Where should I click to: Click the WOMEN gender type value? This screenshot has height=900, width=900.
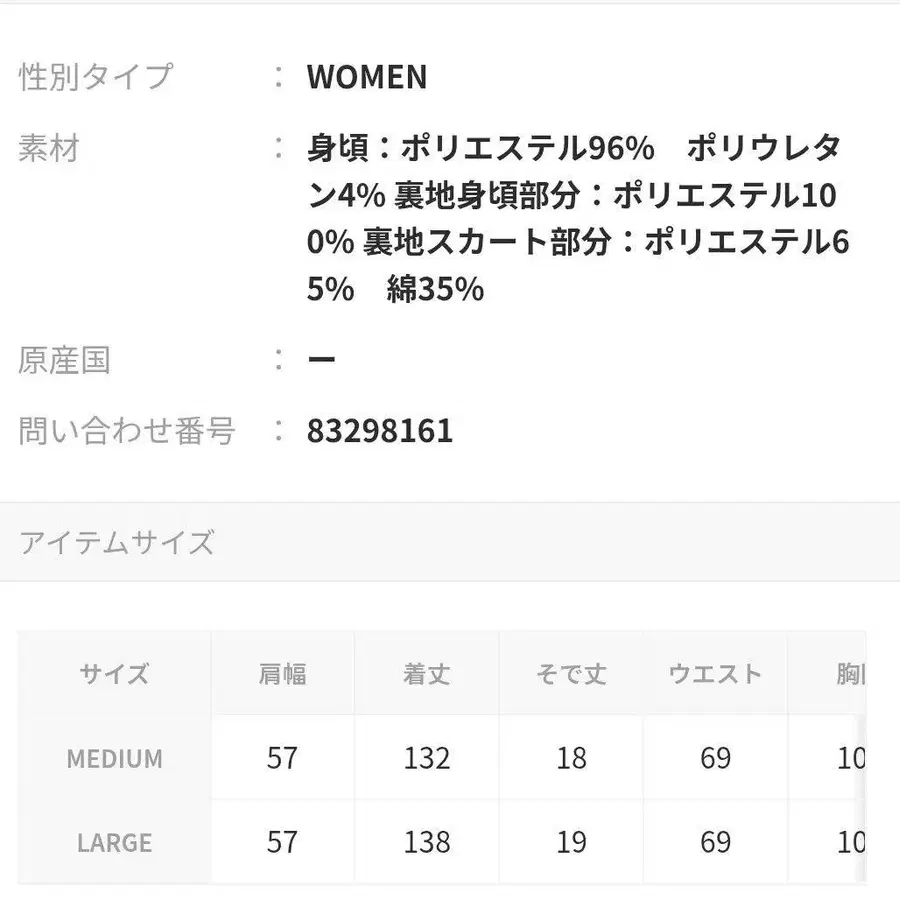pos(367,77)
